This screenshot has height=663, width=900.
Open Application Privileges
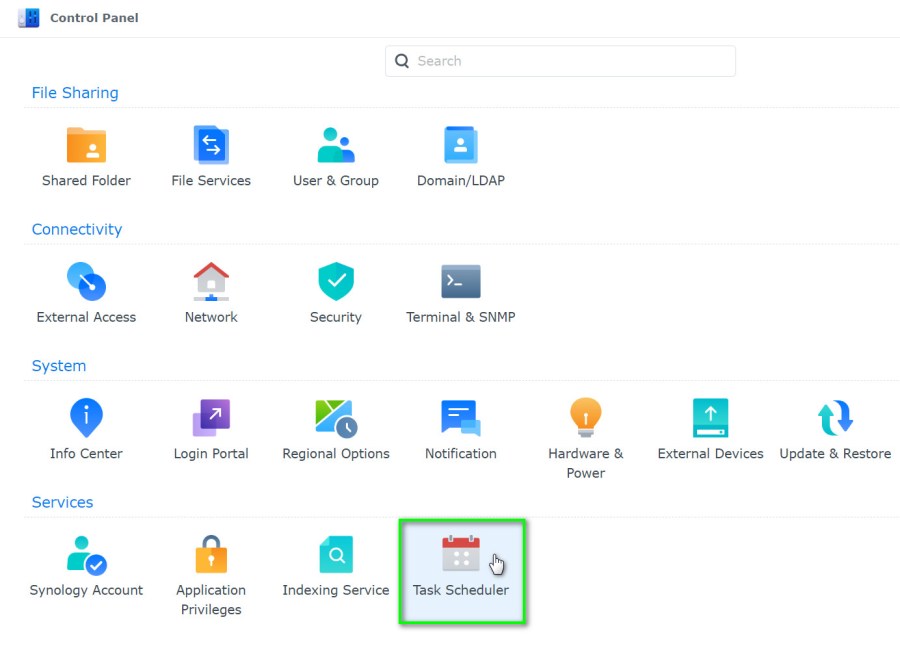pyautogui.click(x=210, y=563)
